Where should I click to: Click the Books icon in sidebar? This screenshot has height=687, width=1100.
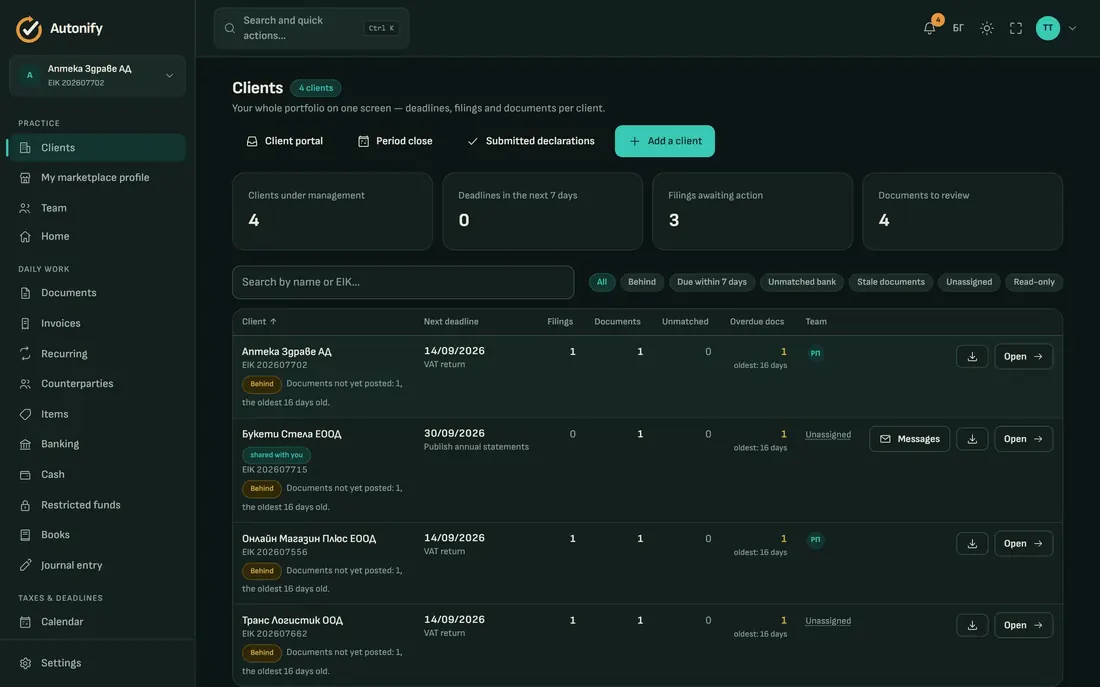(25, 535)
